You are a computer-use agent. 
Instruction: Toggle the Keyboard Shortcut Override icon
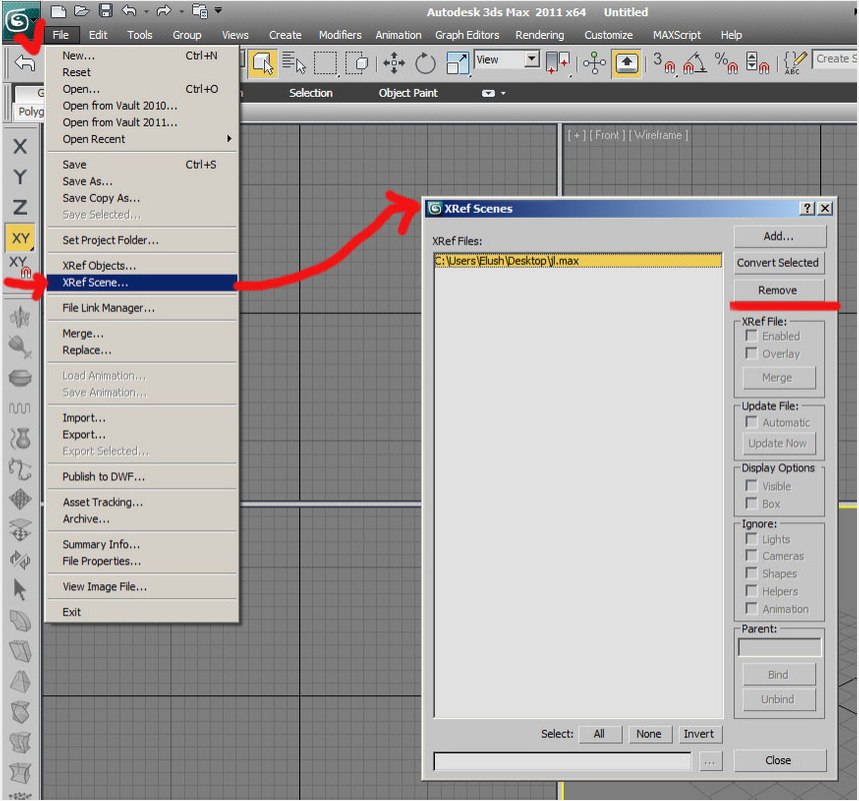(x=627, y=63)
